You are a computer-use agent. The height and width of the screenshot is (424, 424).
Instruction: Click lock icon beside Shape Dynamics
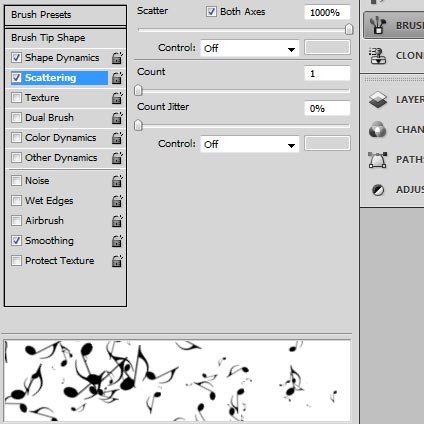click(x=117, y=58)
